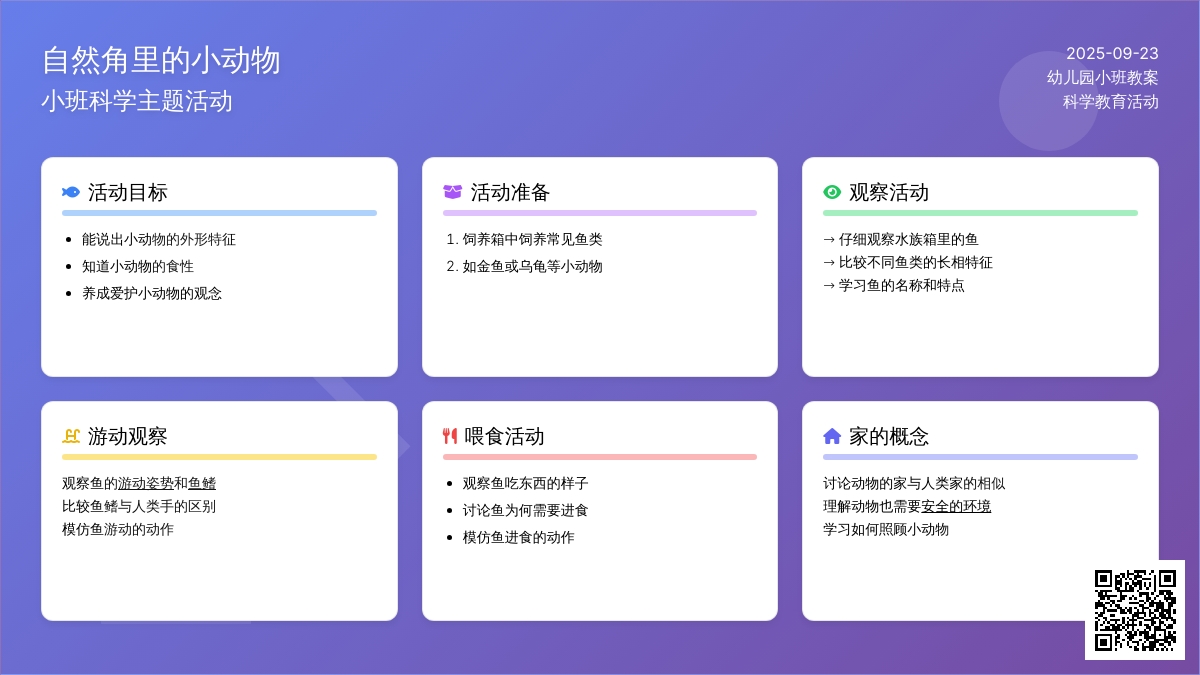Image resolution: width=1200 pixels, height=675 pixels.
Task: Click the QR code image
Action: pyautogui.click(x=1135, y=610)
